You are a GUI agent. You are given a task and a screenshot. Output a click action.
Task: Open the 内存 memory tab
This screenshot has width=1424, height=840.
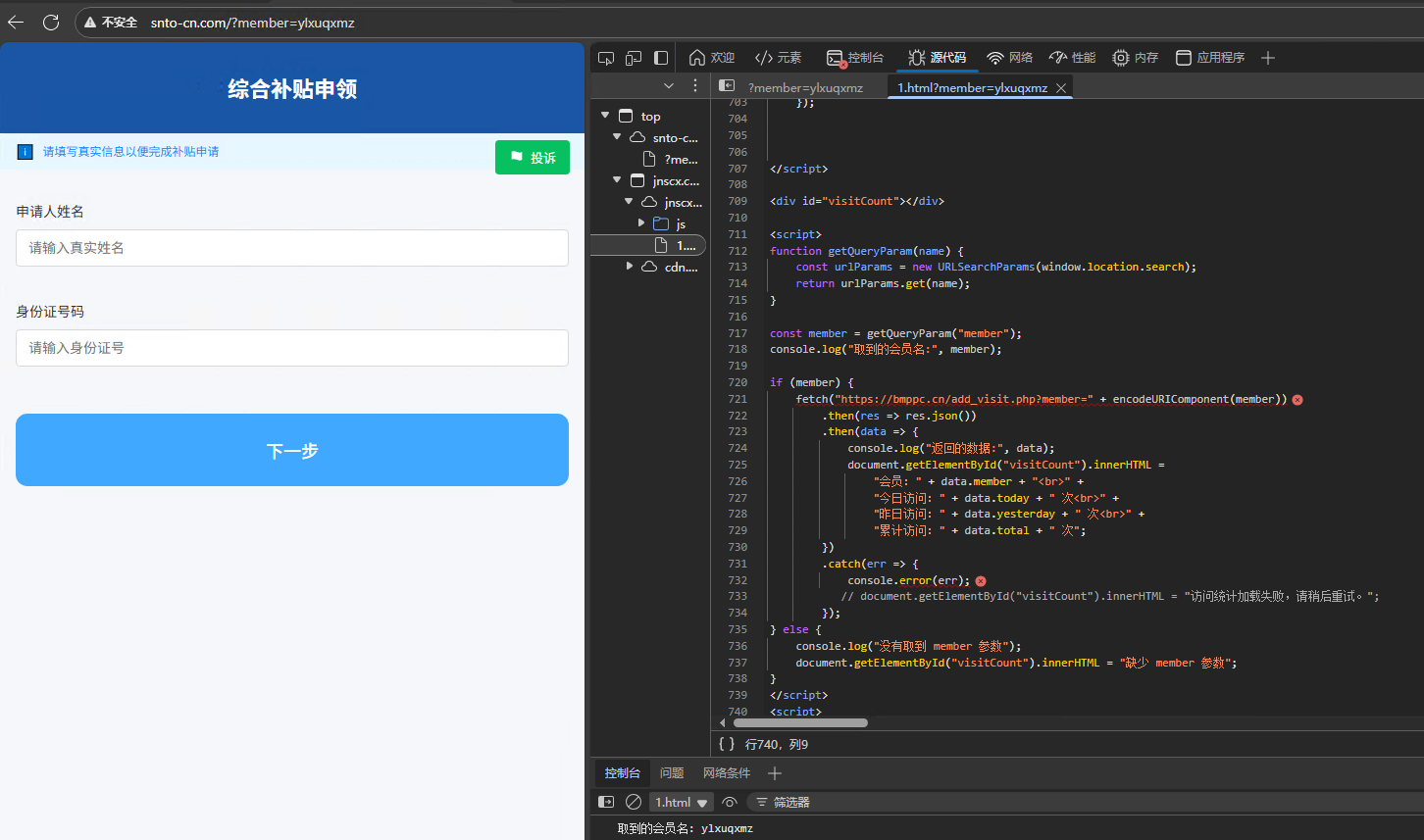(x=1135, y=58)
